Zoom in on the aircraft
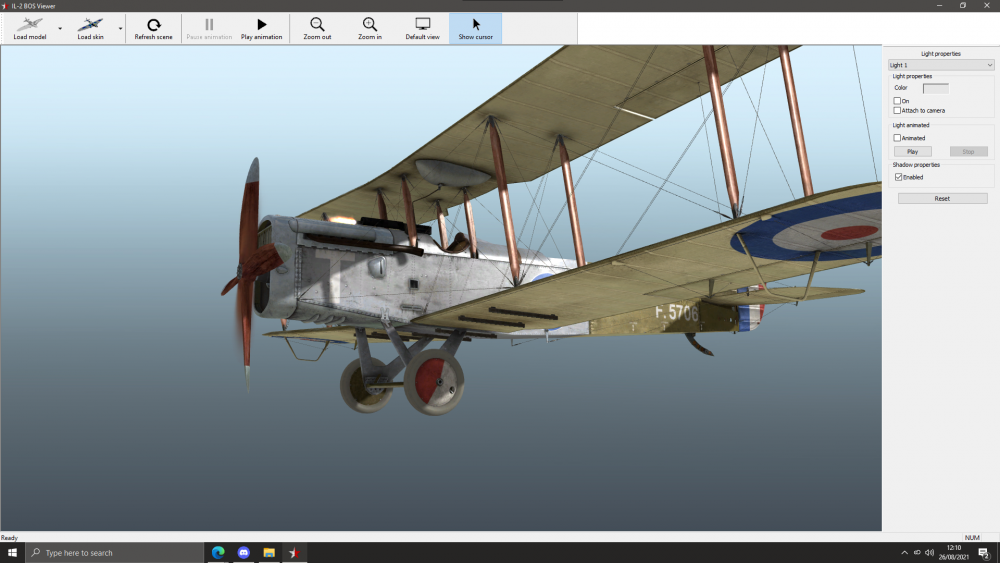The height and width of the screenshot is (563, 1000). pyautogui.click(x=370, y=25)
